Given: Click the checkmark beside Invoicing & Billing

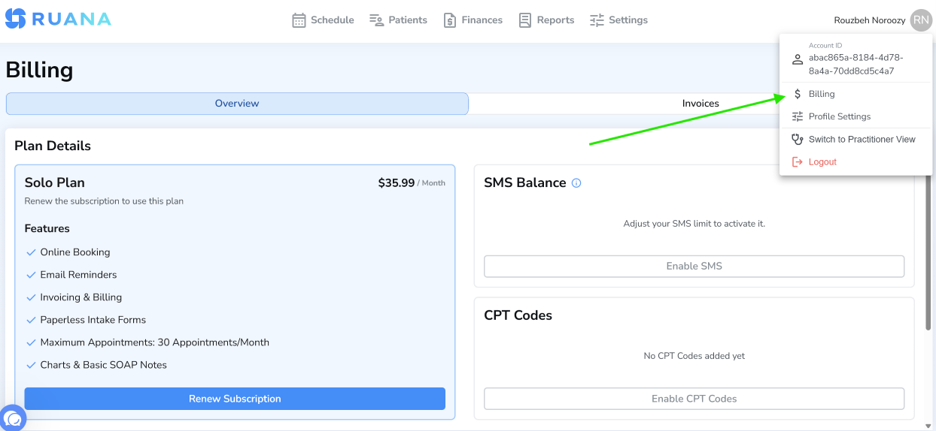Looking at the screenshot, I should [x=32, y=297].
